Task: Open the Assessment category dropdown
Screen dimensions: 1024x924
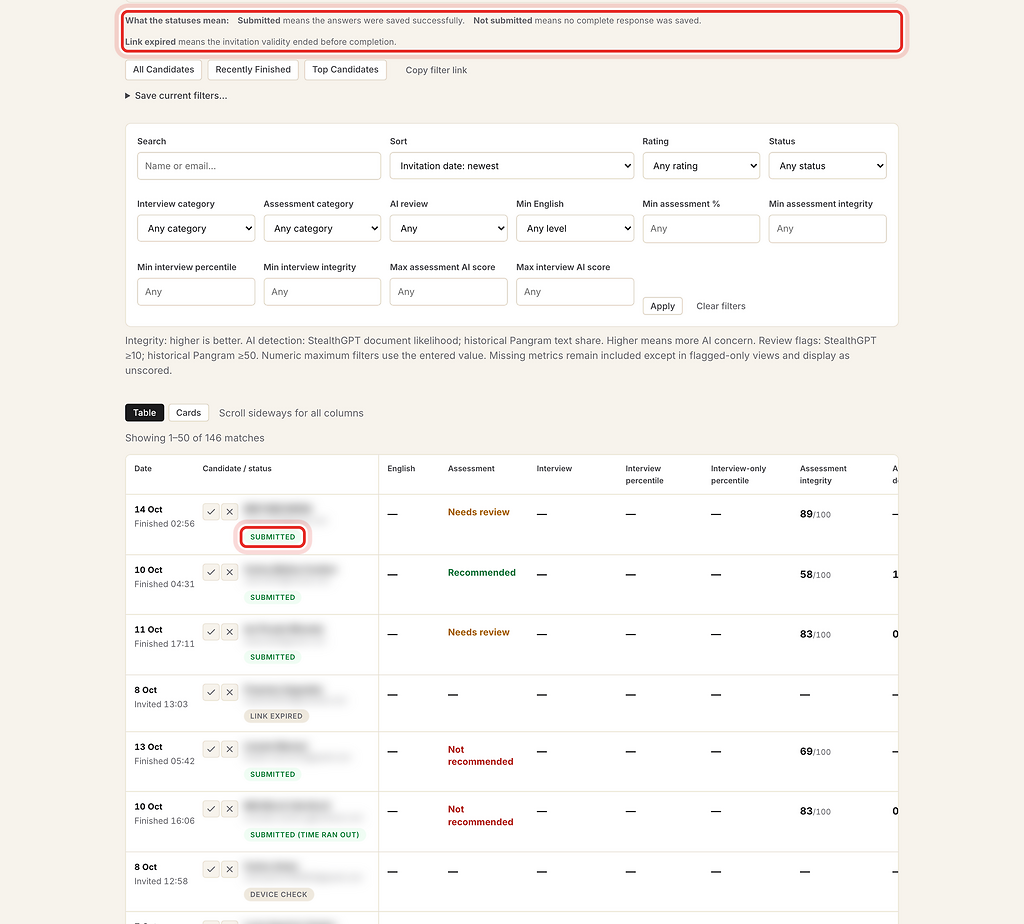Action: (x=322, y=229)
